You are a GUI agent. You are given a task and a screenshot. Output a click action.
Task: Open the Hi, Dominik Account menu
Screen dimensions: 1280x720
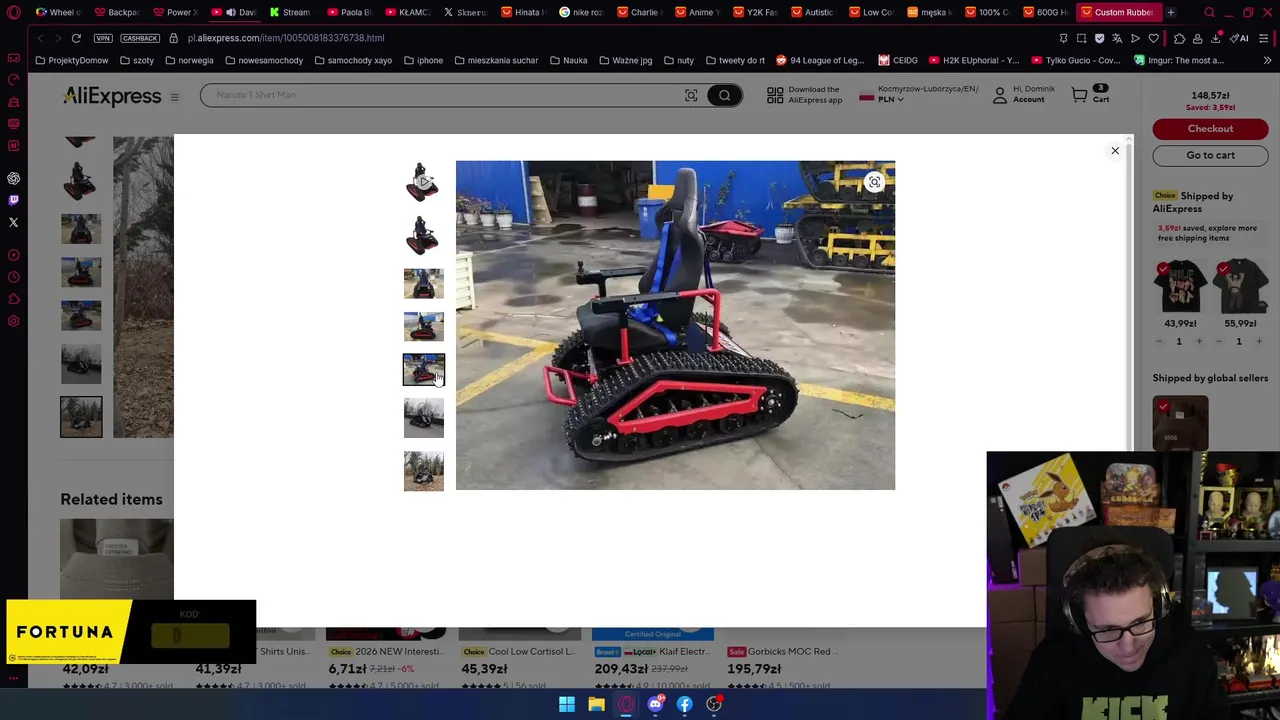(x=1023, y=94)
